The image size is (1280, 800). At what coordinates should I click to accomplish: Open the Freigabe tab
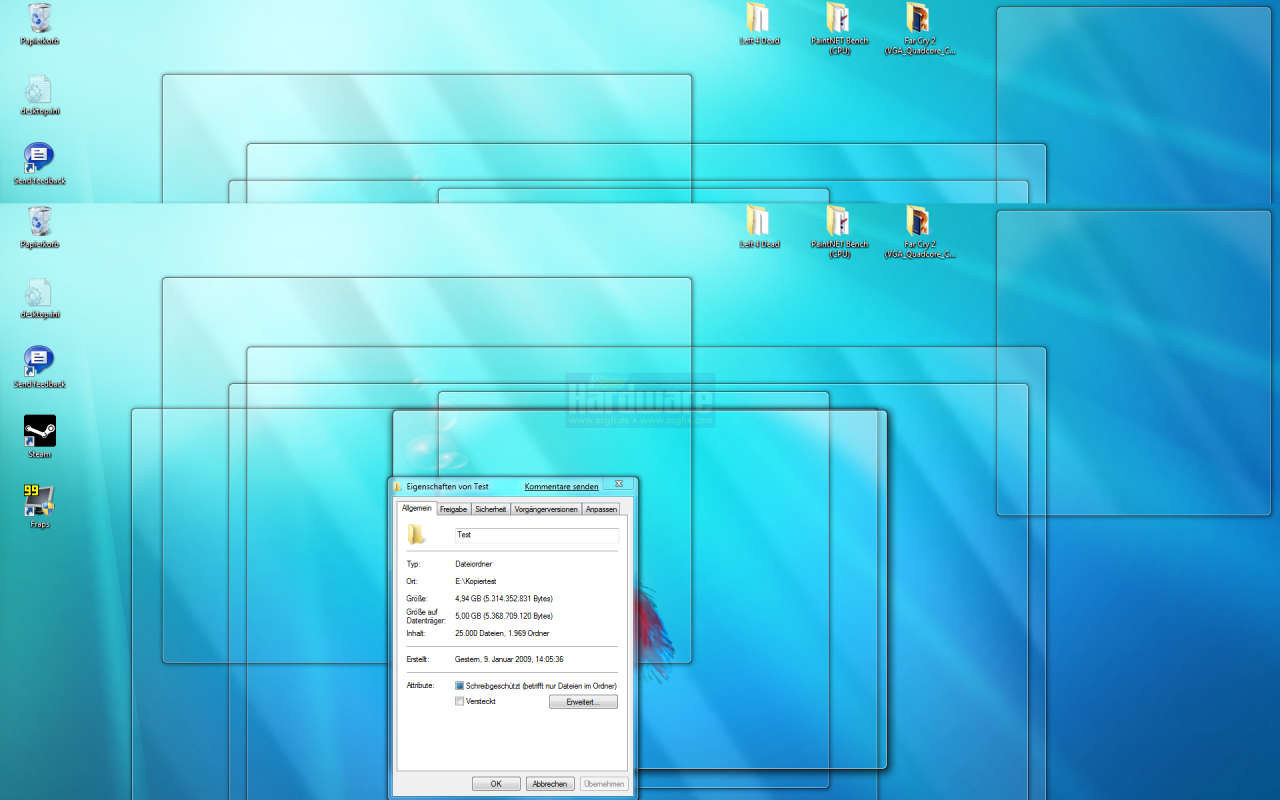tap(453, 509)
